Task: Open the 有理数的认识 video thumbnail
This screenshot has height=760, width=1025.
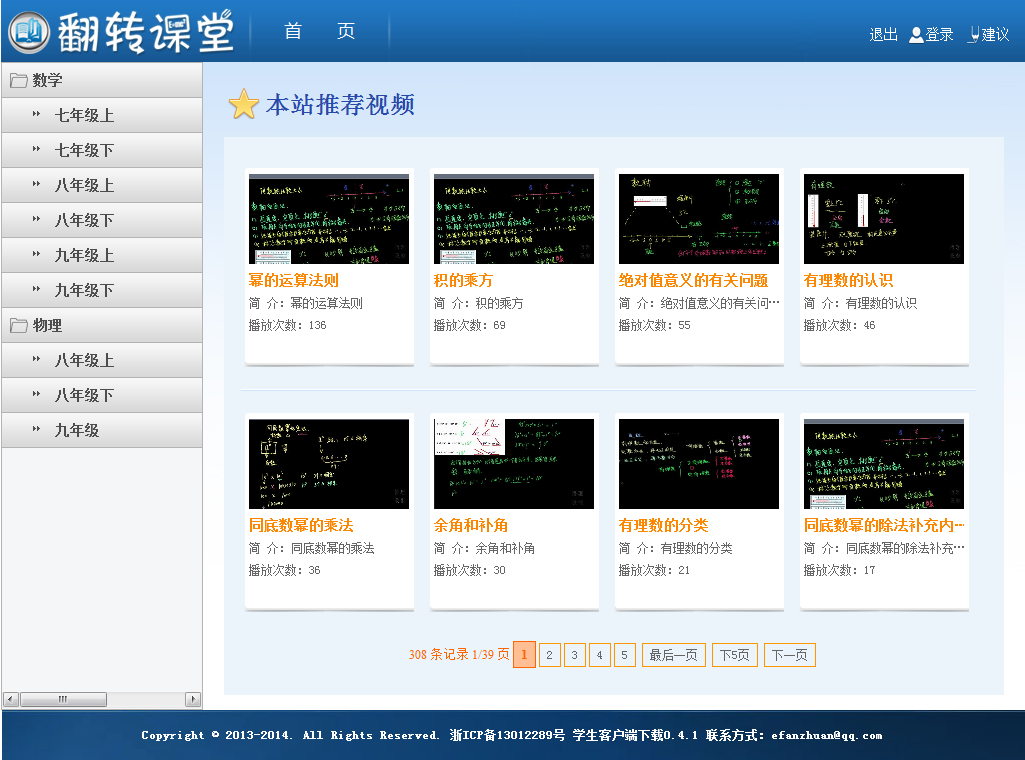Action: click(884, 219)
